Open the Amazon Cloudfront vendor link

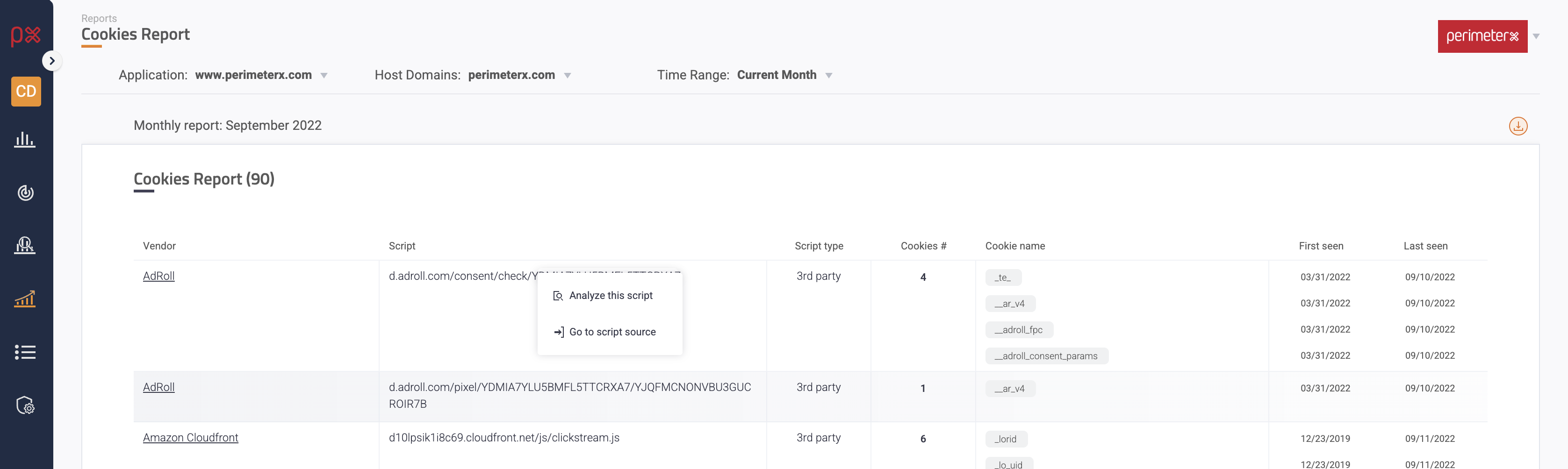[x=190, y=438]
